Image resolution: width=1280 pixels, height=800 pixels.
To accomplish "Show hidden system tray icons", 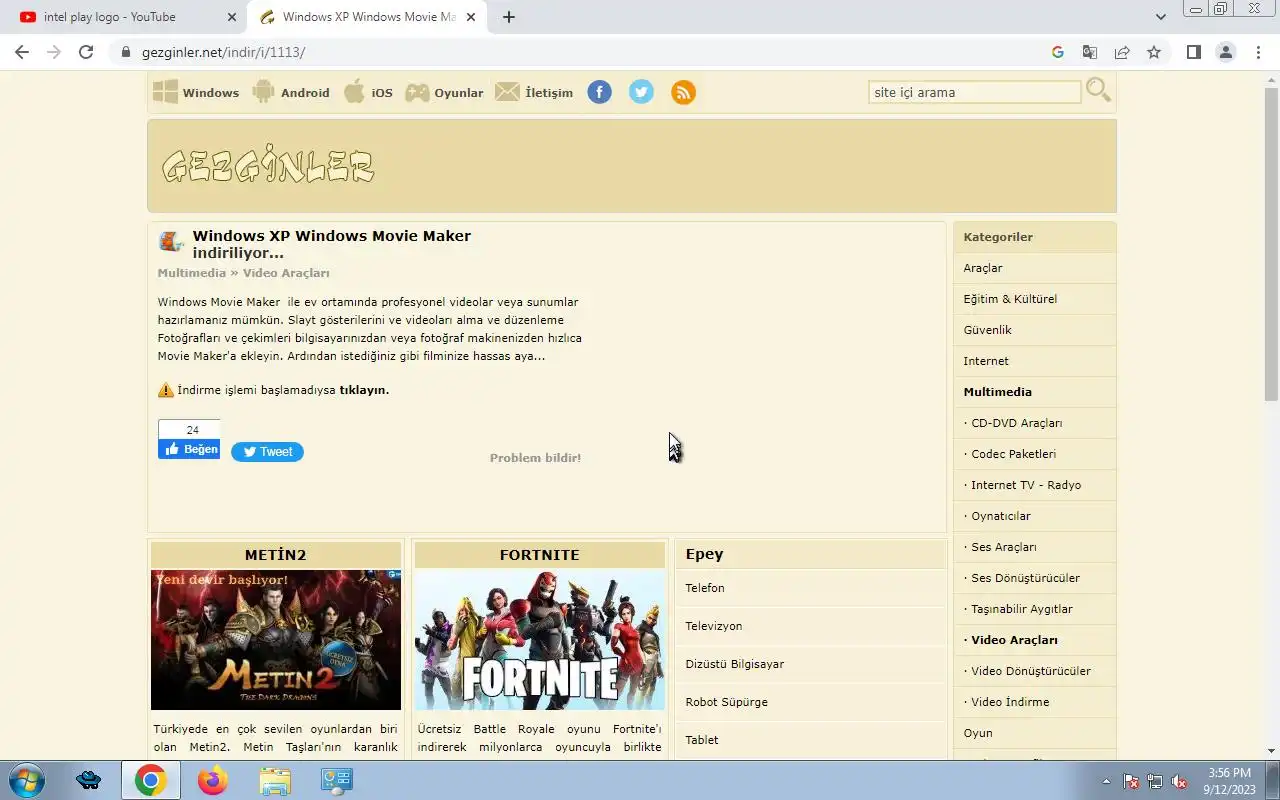I will pyautogui.click(x=1106, y=781).
